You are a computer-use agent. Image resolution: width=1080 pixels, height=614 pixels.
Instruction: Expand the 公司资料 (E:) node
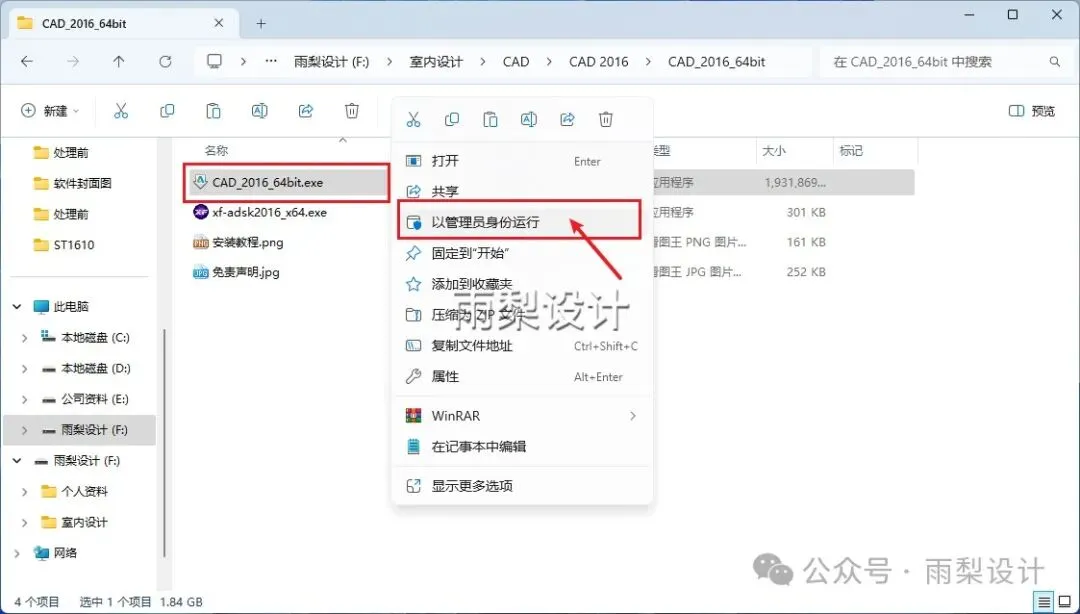[x=25, y=399]
